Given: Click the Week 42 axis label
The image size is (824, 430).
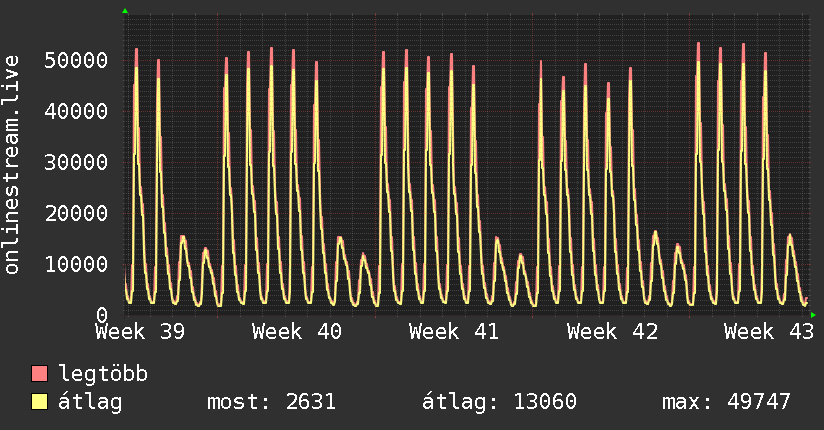Looking at the screenshot, I should coord(612,332).
